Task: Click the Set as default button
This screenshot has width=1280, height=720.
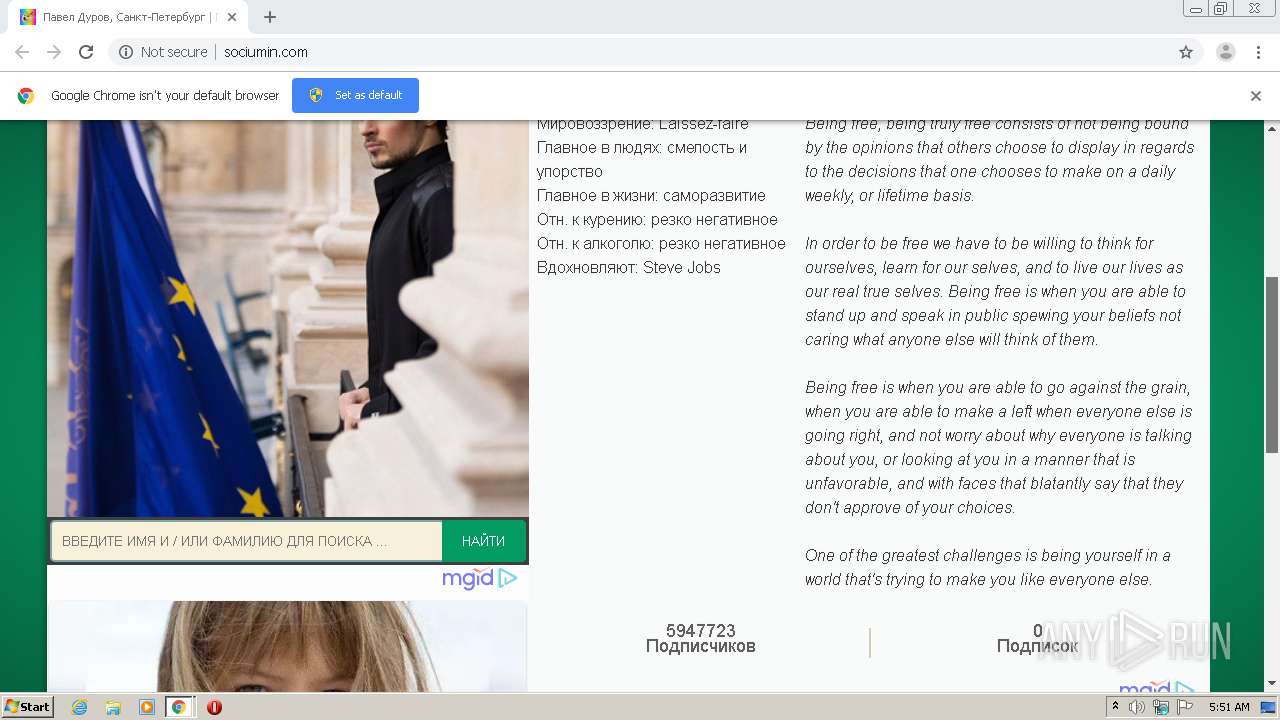Action: (356, 95)
